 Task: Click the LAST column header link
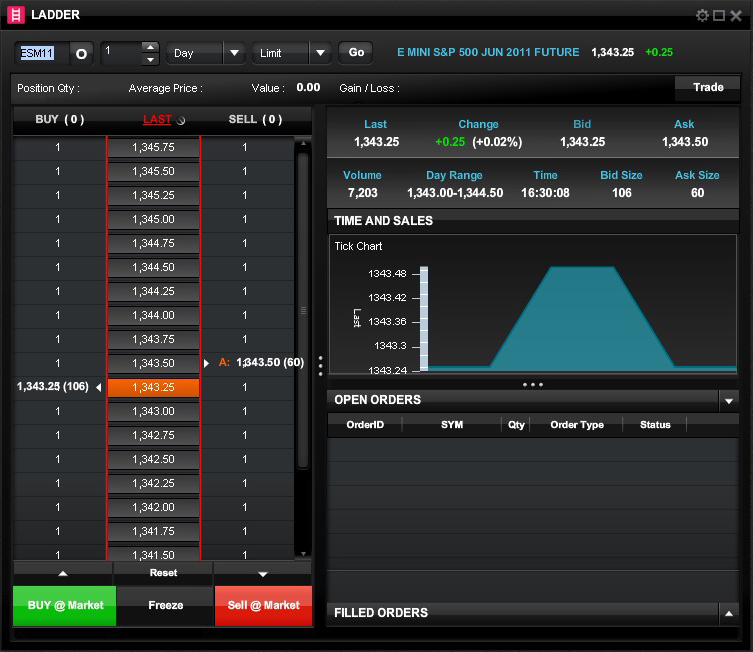(157, 119)
